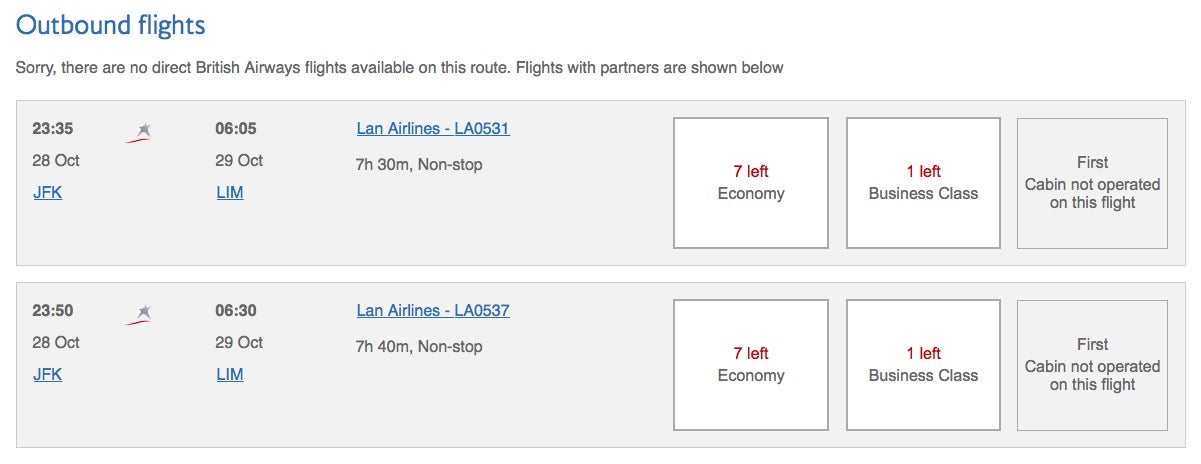Click the 06:30 arrival time
Image resolution: width=1201 pixels, height=464 pixels.
click(x=235, y=311)
